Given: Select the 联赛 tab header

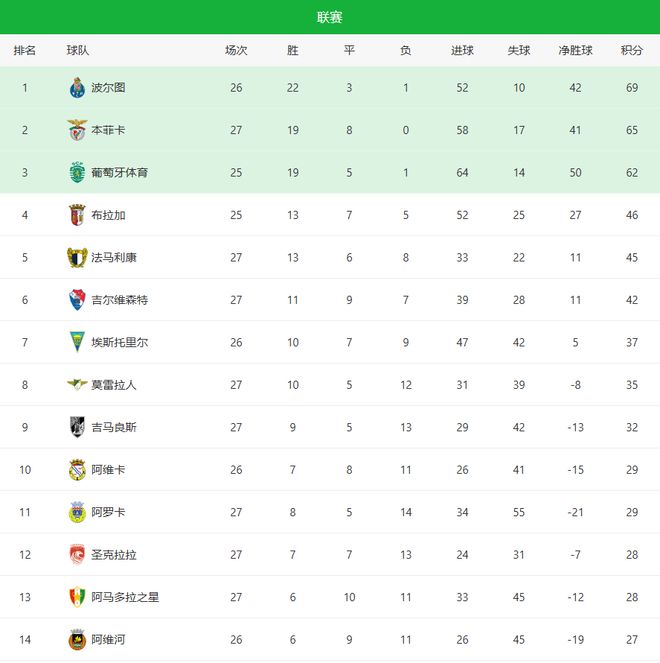Looking at the screenshot, I should (330, 17).
